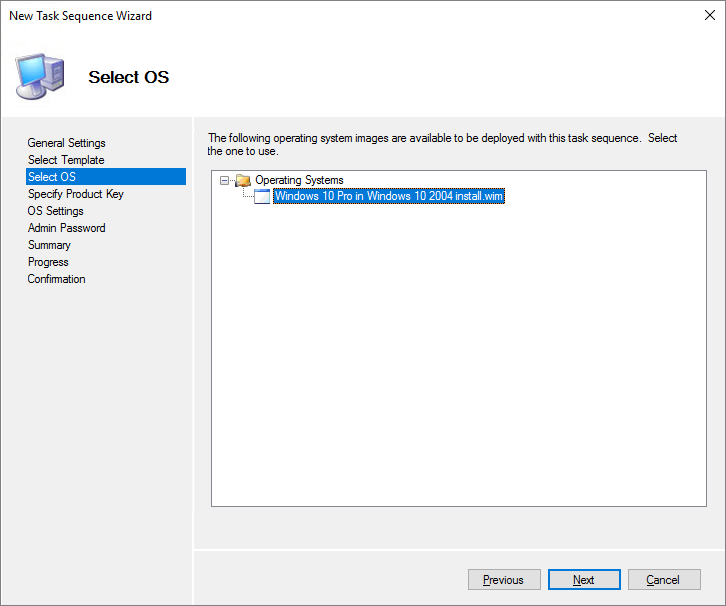Screen dimensions: 726x606
Task: Click the computer wizard icon in header
Action: (39, 75)
